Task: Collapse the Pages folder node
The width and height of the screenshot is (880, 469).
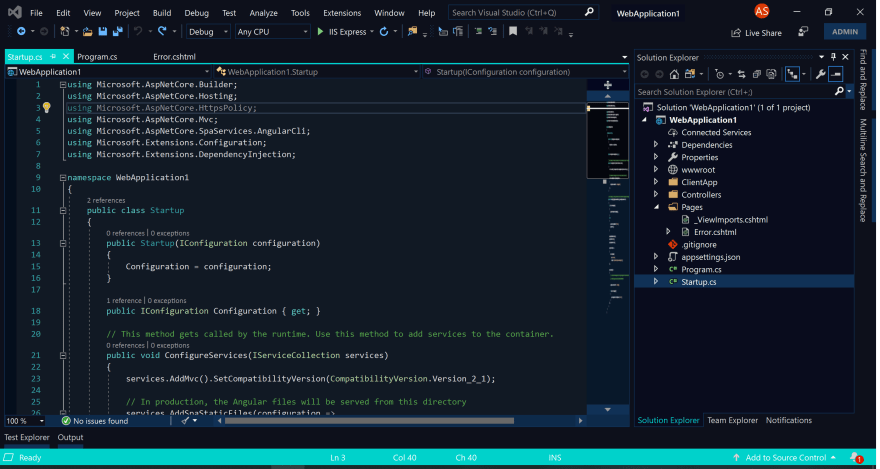Action: point(656,207)
